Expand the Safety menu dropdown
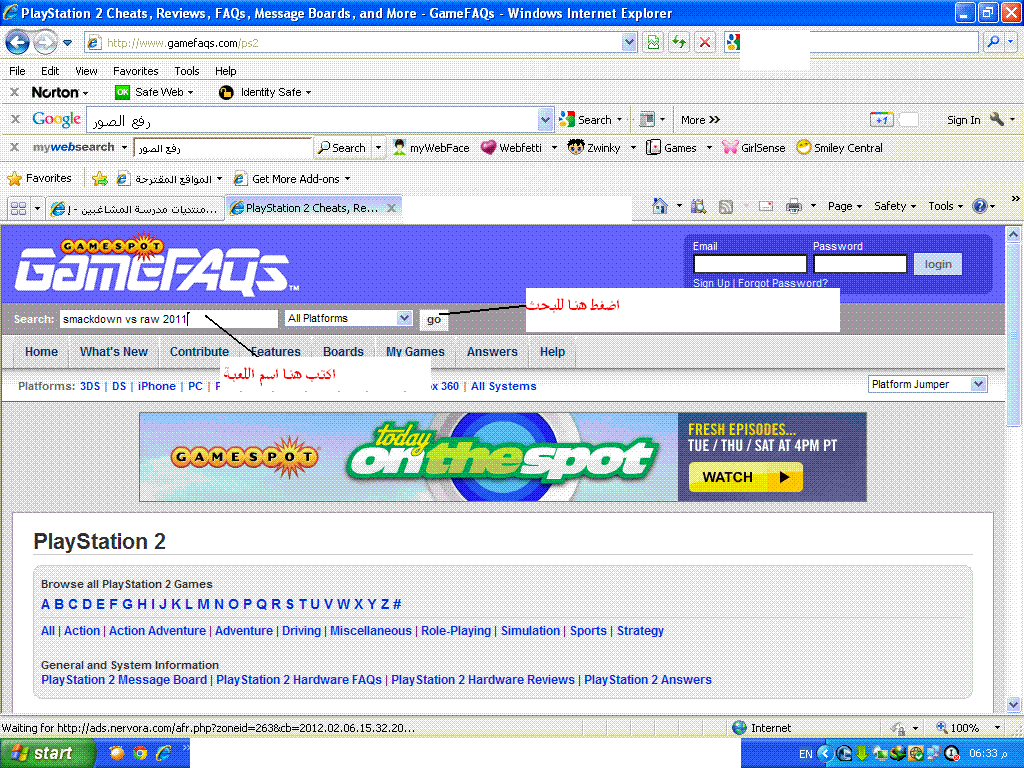The width and height of the screenshot is (1024, 768). tap(895, 206)
